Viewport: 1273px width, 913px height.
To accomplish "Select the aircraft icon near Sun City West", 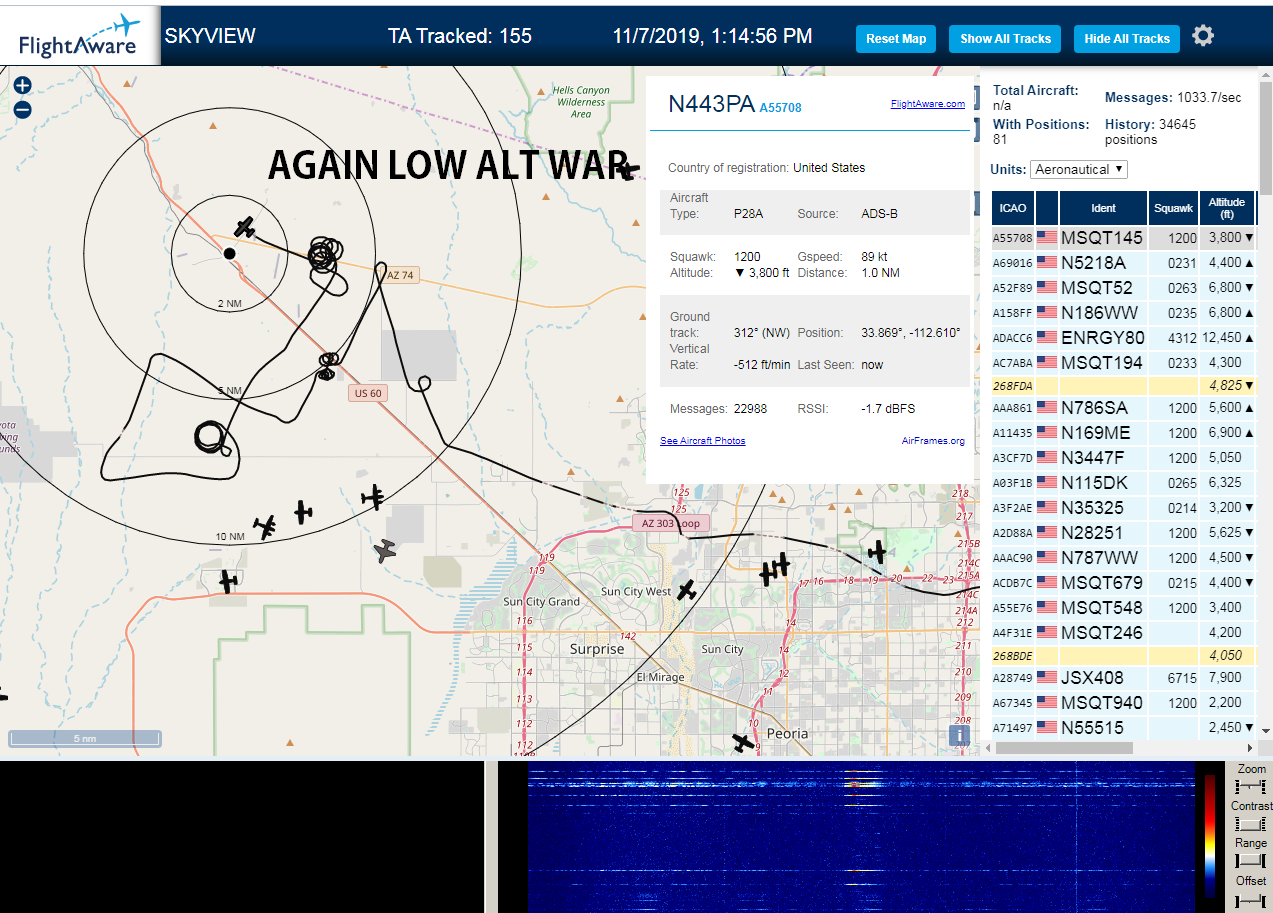I will click(x=686, y=591).
